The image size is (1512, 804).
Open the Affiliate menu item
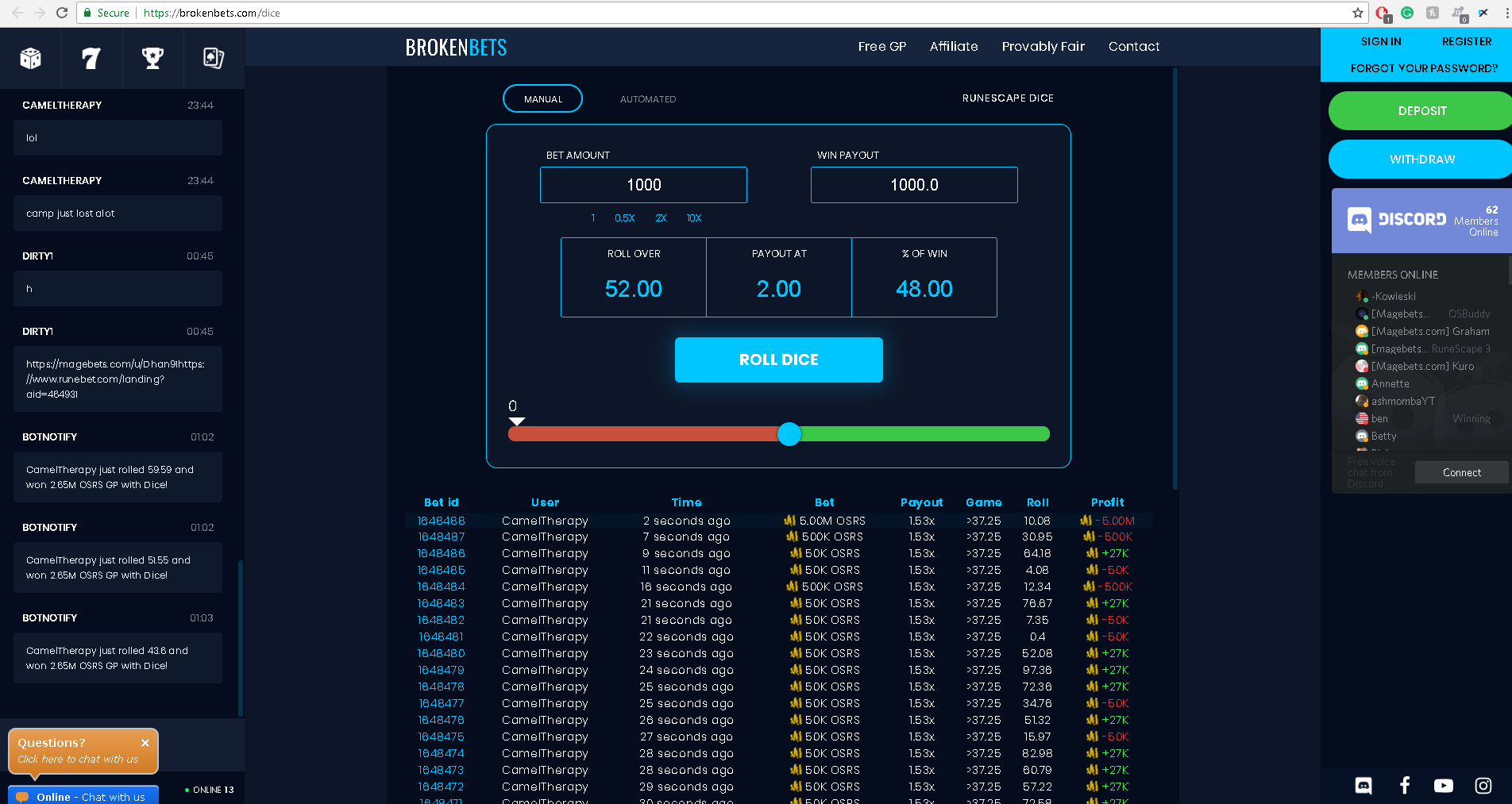954,47
